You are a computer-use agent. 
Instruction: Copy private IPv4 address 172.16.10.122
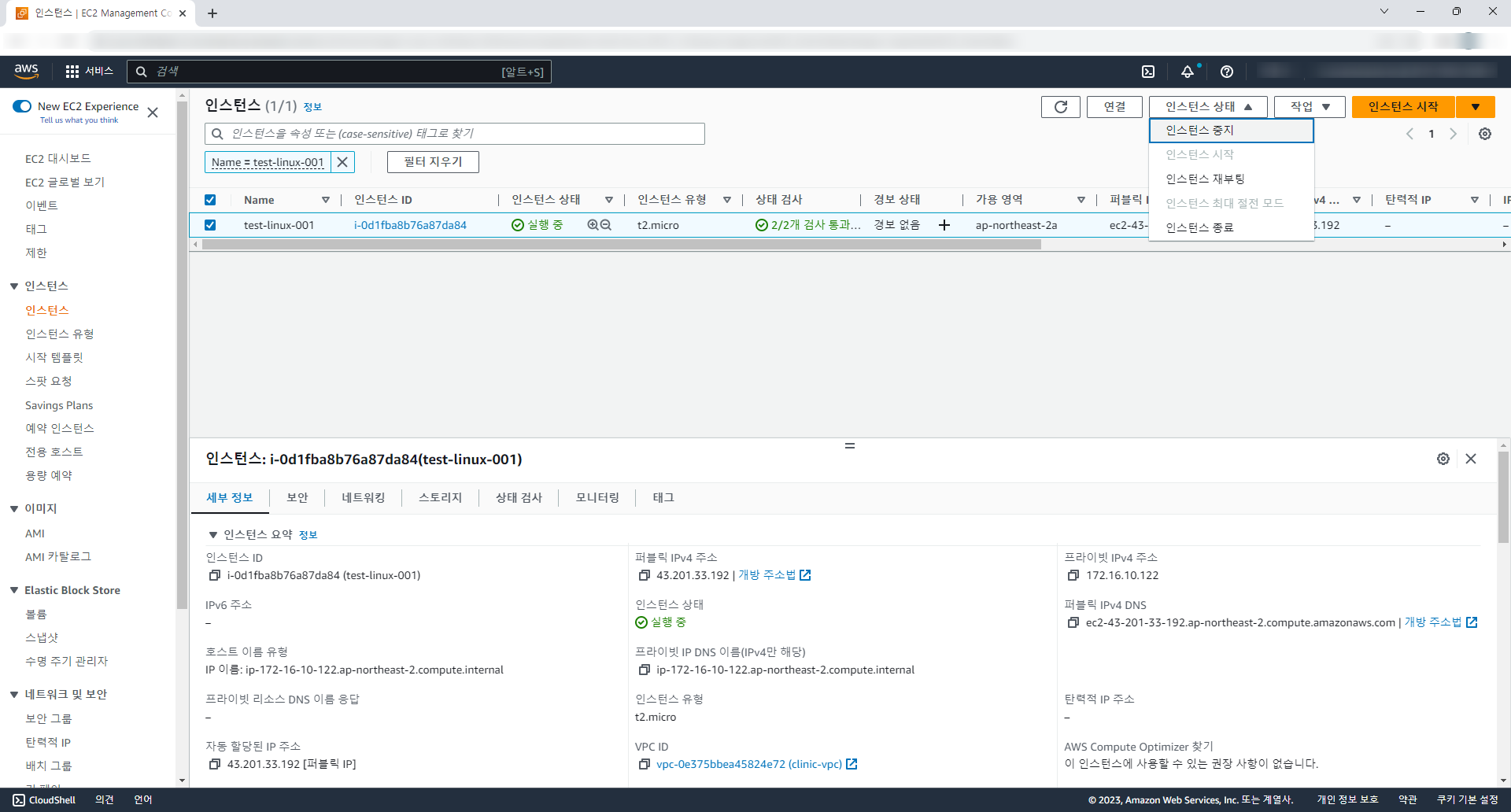tap(1073, 575)
